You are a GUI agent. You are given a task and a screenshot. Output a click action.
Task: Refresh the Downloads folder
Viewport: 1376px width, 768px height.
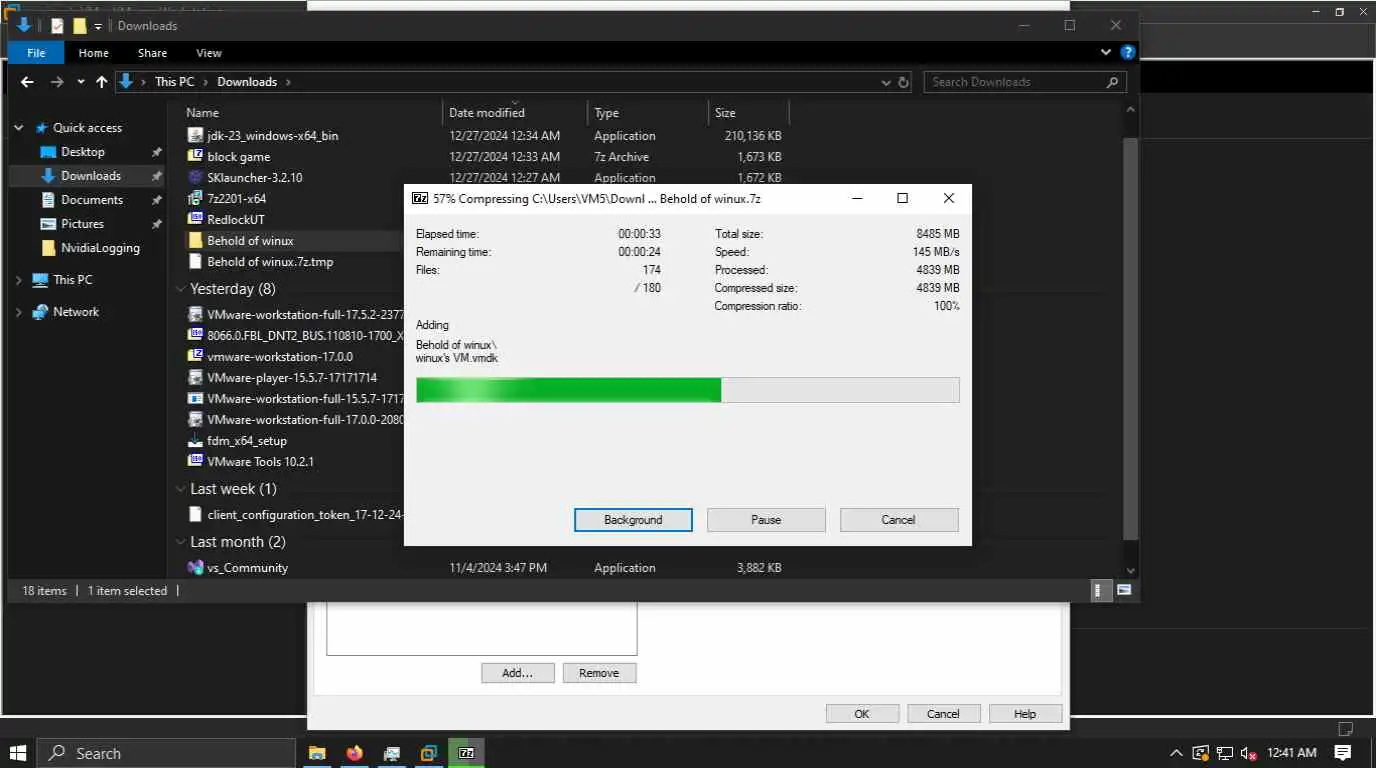click(x=904, y=82)
